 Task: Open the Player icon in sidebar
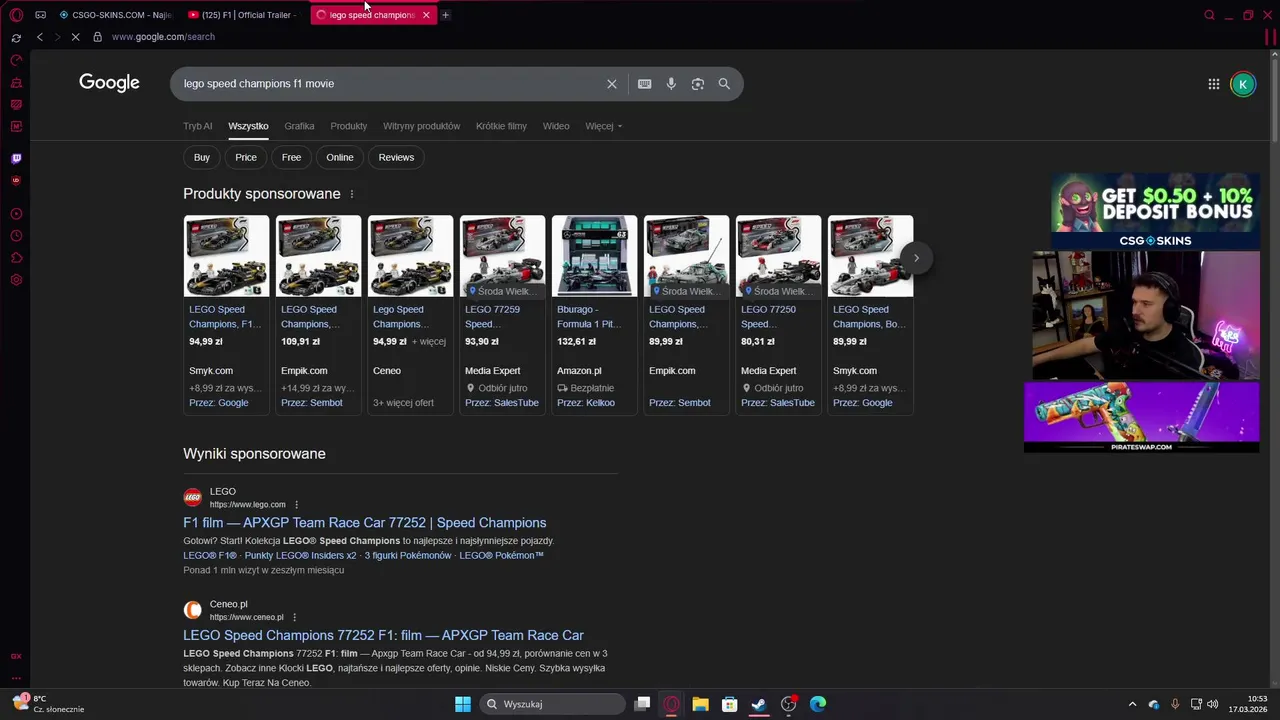[x=16, y=214]
